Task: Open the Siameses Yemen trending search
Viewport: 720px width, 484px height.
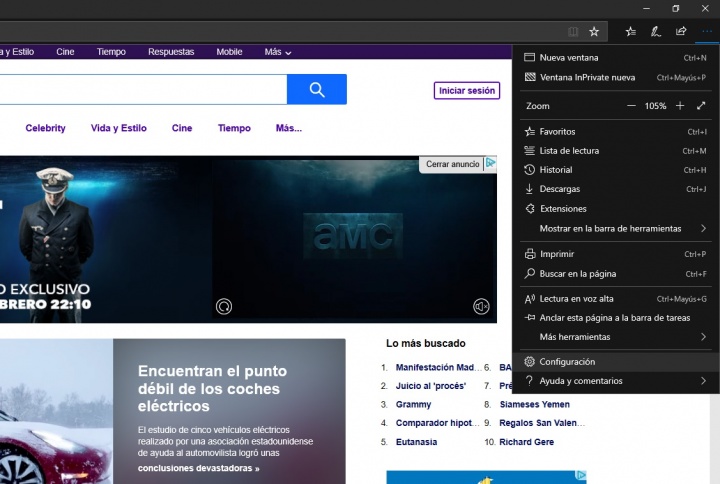Action: (534, 405)
